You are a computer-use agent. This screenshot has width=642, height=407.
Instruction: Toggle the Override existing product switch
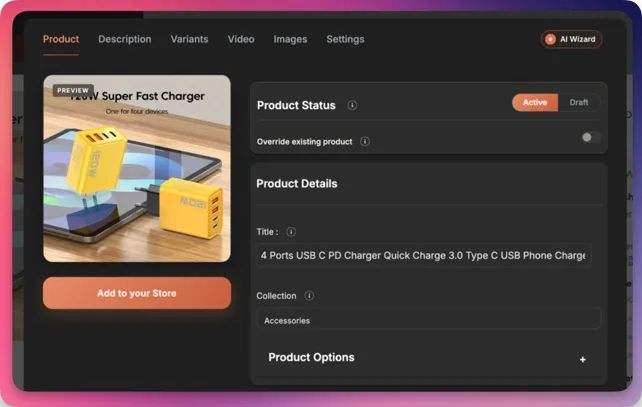click(591, 137)
